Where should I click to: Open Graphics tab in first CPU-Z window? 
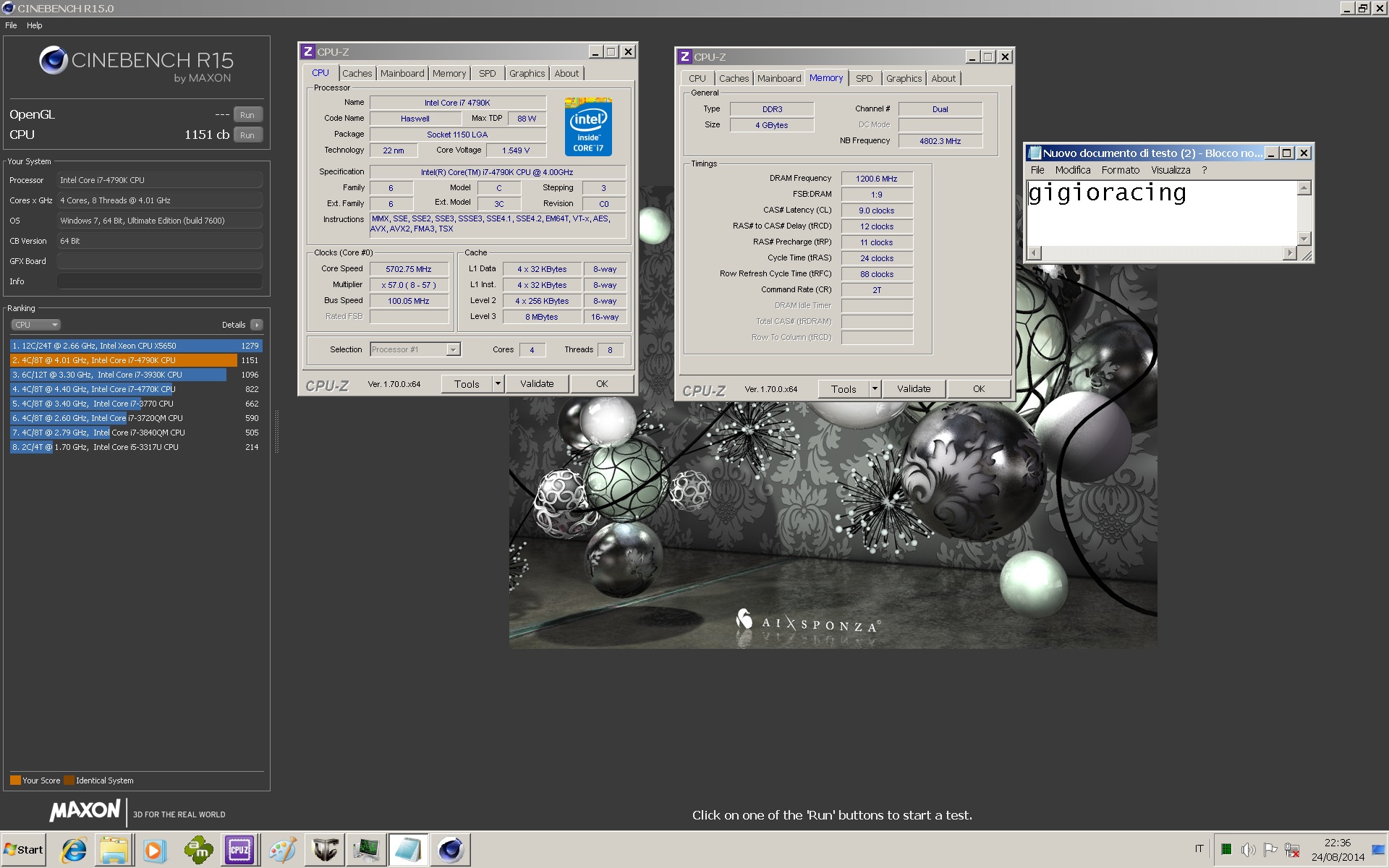pos(527,73)
